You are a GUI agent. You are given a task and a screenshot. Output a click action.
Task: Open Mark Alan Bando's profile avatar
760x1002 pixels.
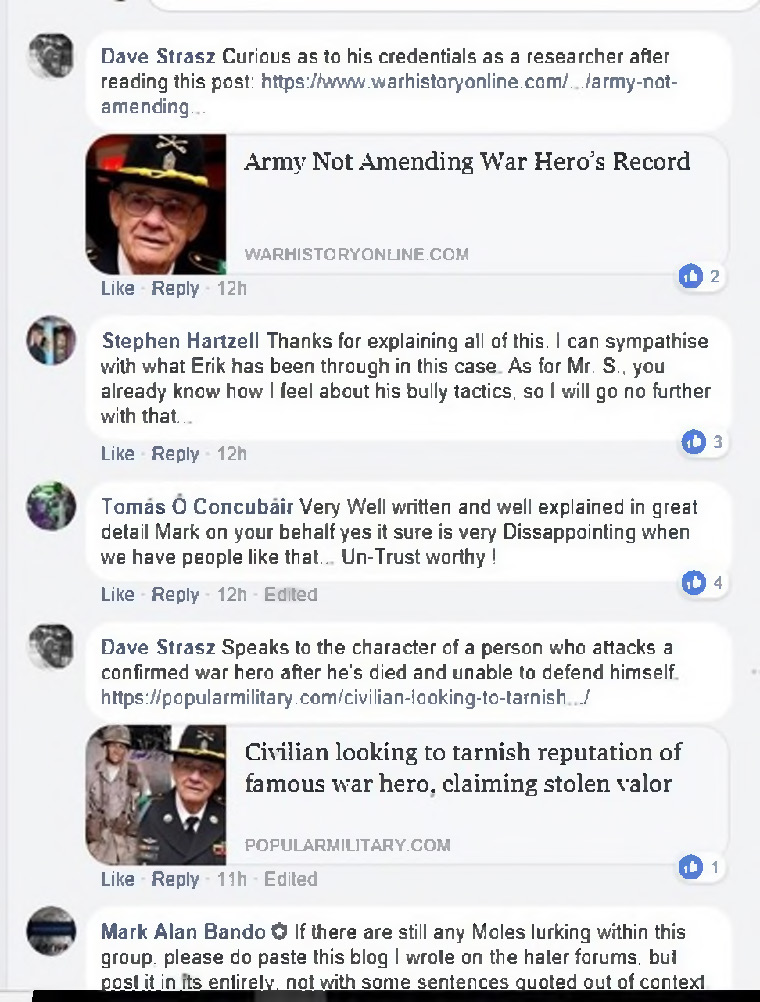click(51, 931)
